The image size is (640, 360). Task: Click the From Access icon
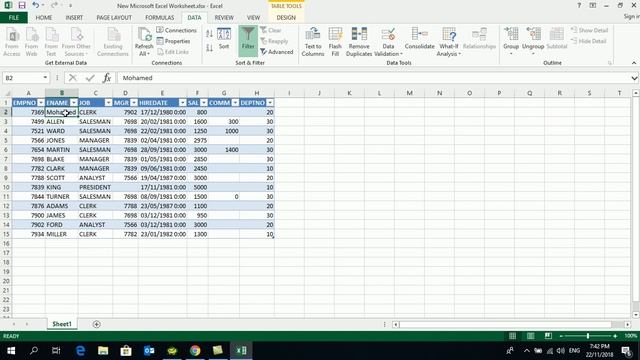(12, 42)
